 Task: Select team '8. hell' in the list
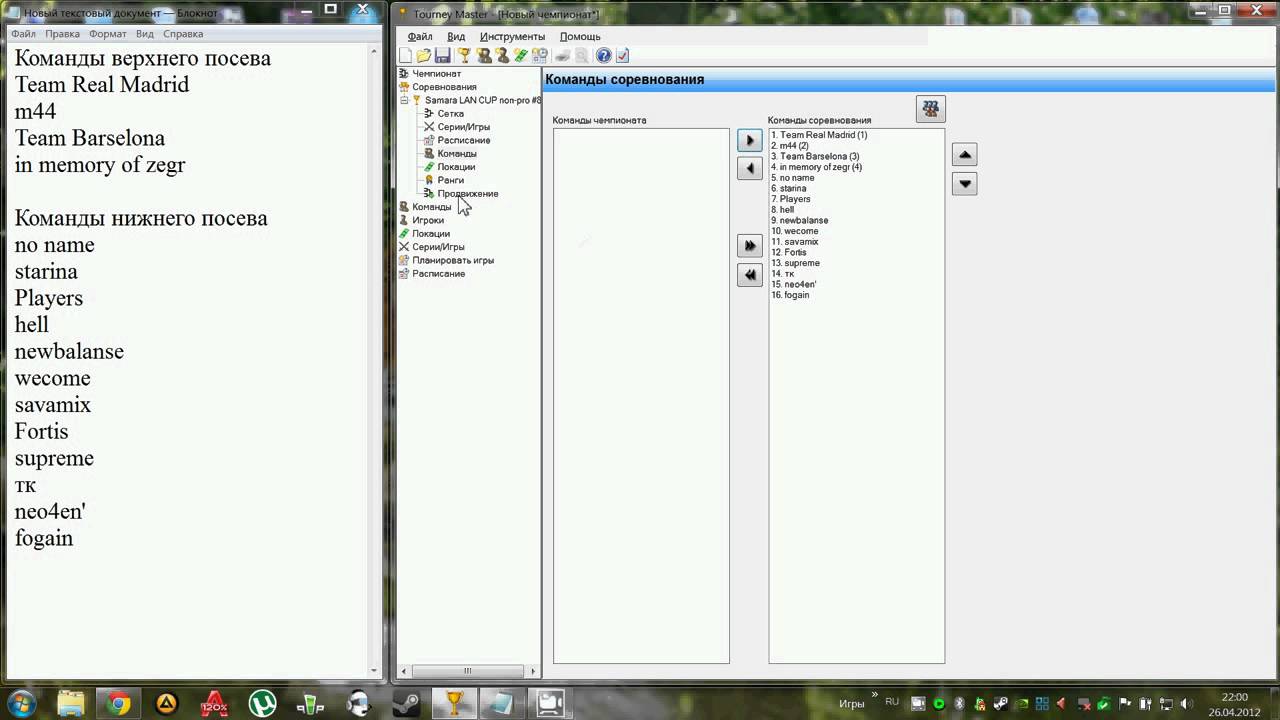[782, 210]
